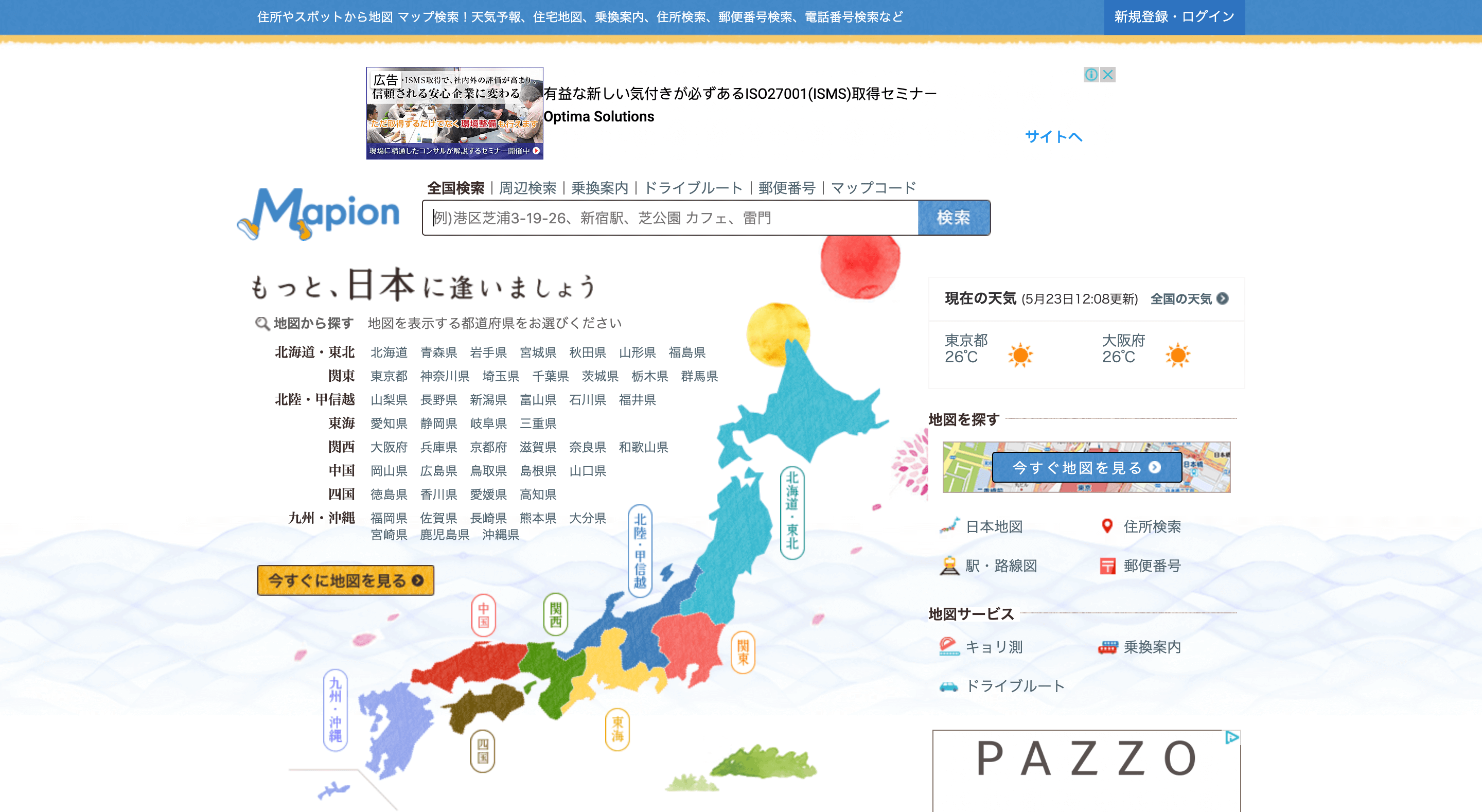Image resolution: width=1482 pixels, height=812 pixels.
Task: Switch to the 乗換案内 search tab
Action: pos(599,188)
